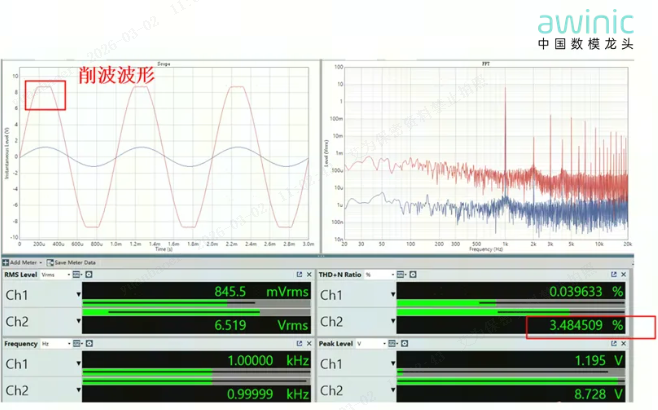Pop out the THD+N Ratio meter panel
Image resolution: width=658 pixels, height=410 pixels.
(614, 274)
